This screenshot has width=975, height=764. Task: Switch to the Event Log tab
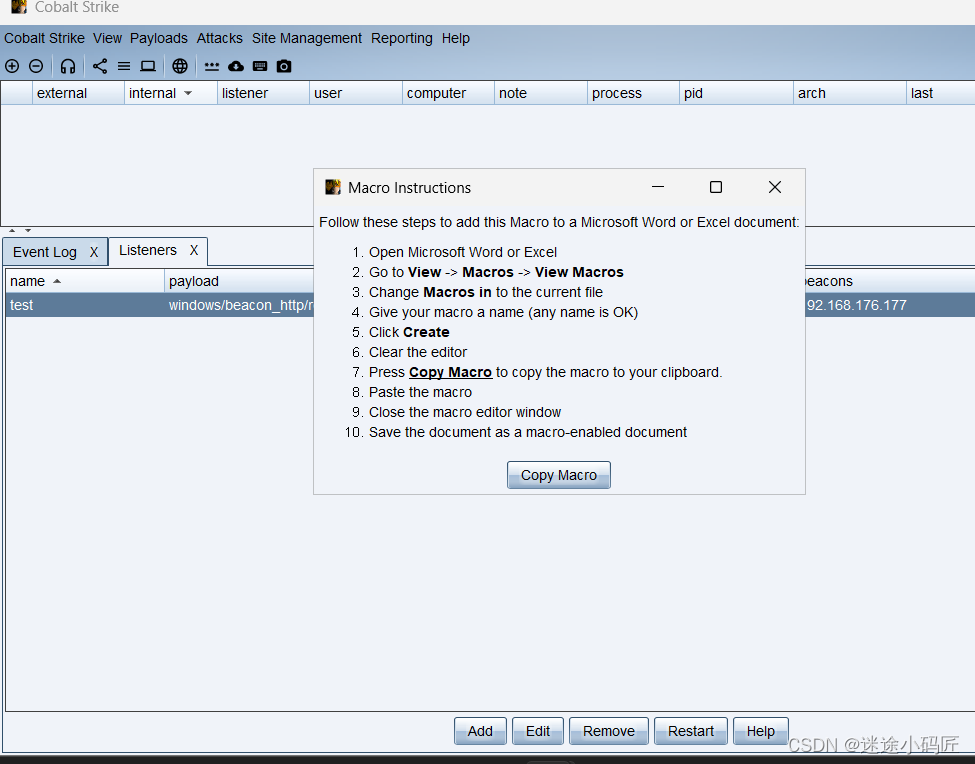coord(45,252)
